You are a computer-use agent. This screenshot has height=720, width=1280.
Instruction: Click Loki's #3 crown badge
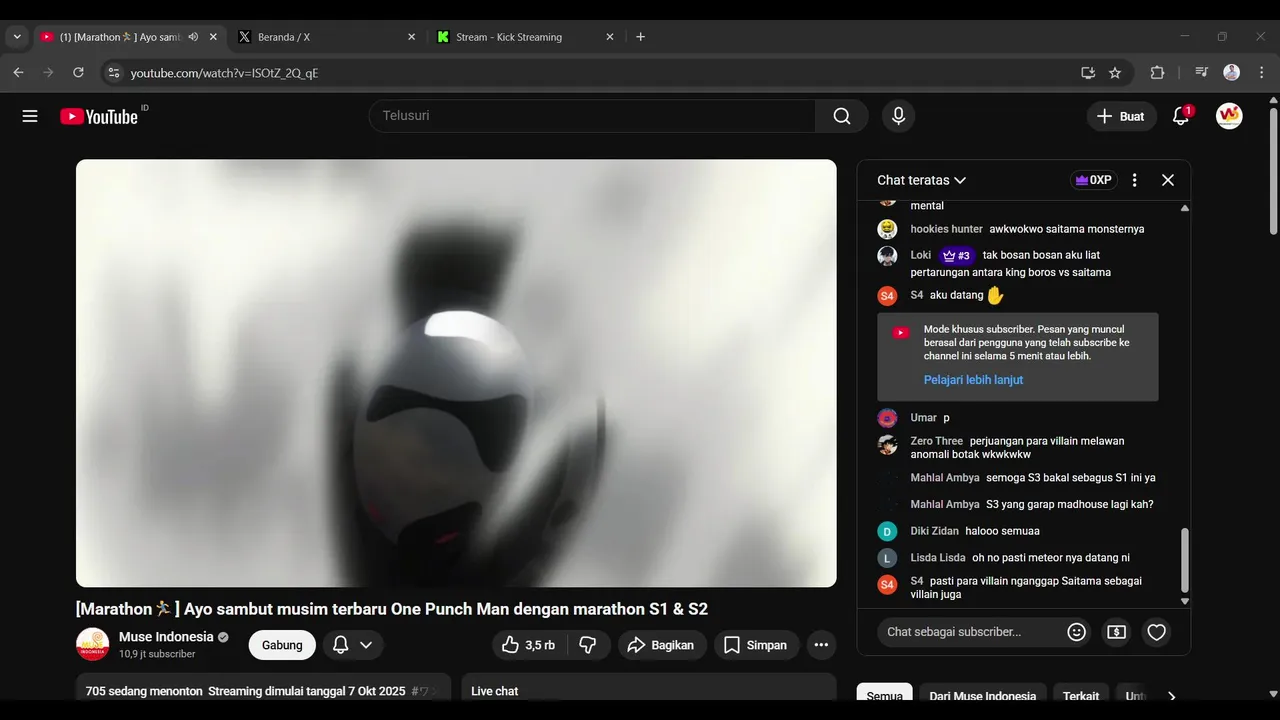(957, 255)
